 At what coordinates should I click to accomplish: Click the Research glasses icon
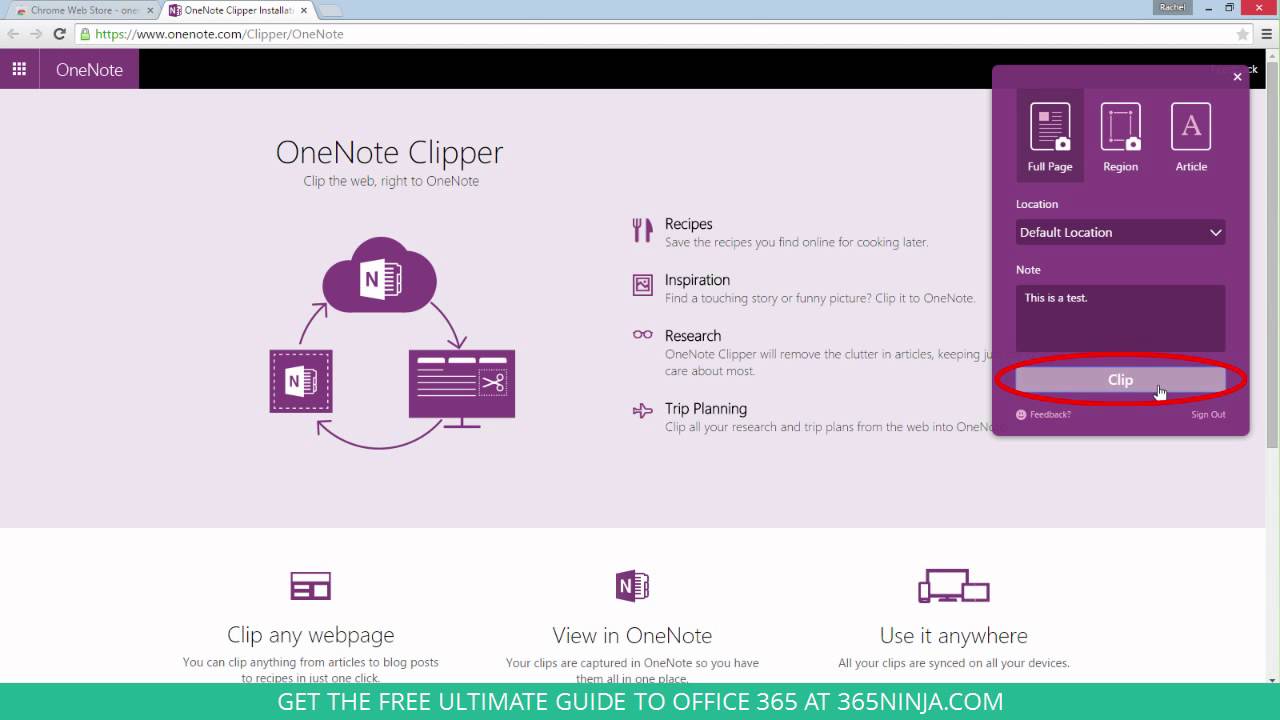[643, 335]
